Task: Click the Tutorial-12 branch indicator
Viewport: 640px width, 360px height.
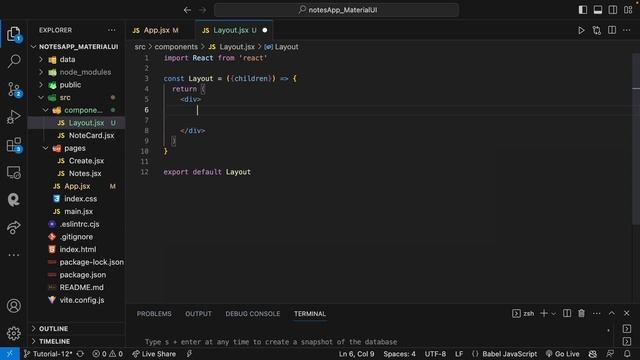Action: pos(48,354)
